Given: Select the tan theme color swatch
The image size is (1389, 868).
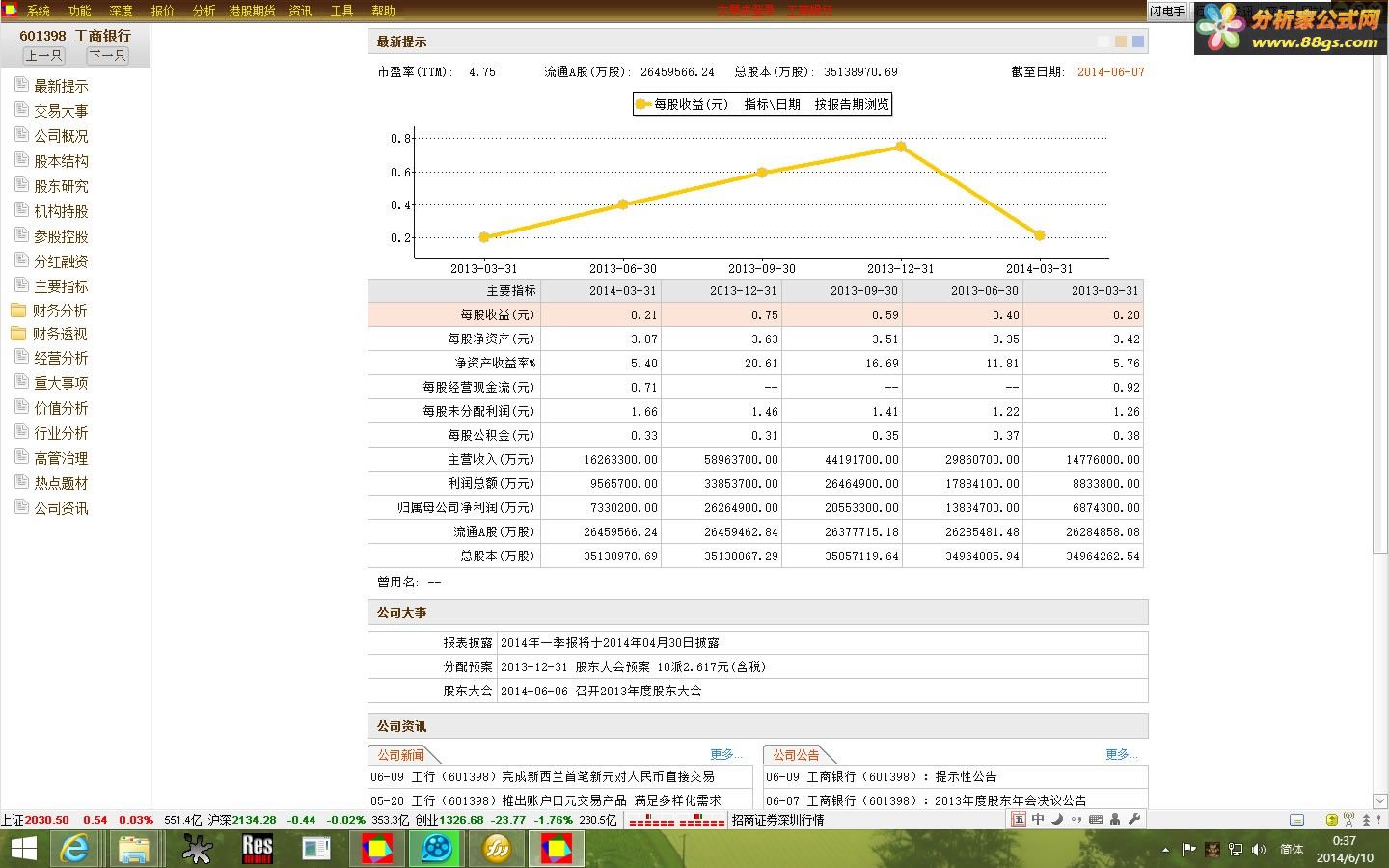Looking at the screenshot, I should click(1121, 41).
